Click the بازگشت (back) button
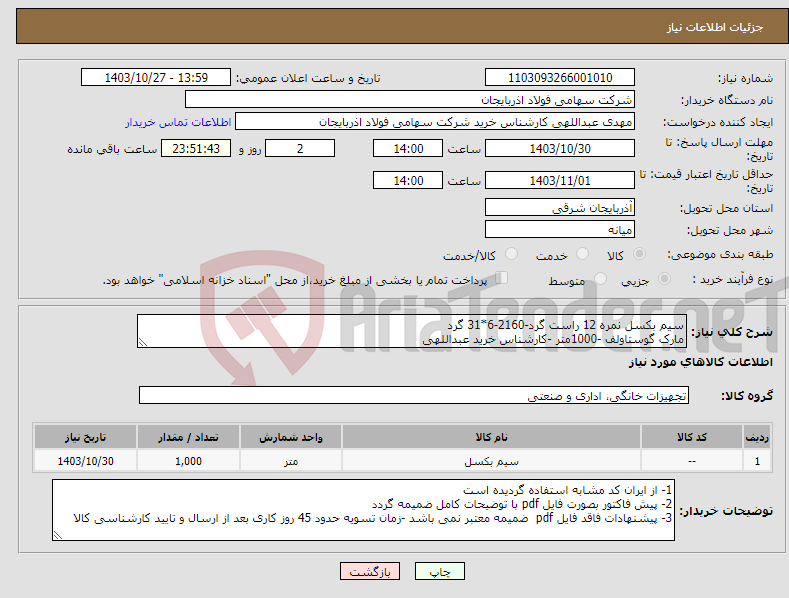 tap(370, 571)
